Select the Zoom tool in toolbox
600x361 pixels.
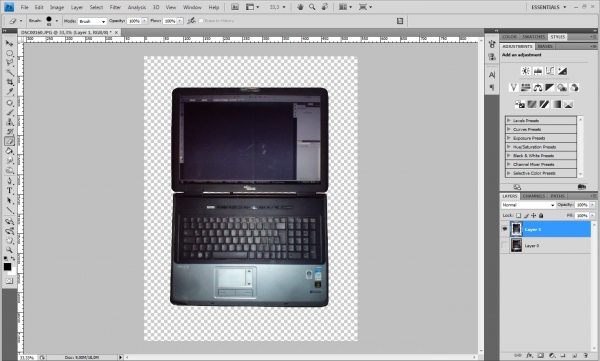tap(9, 250)
